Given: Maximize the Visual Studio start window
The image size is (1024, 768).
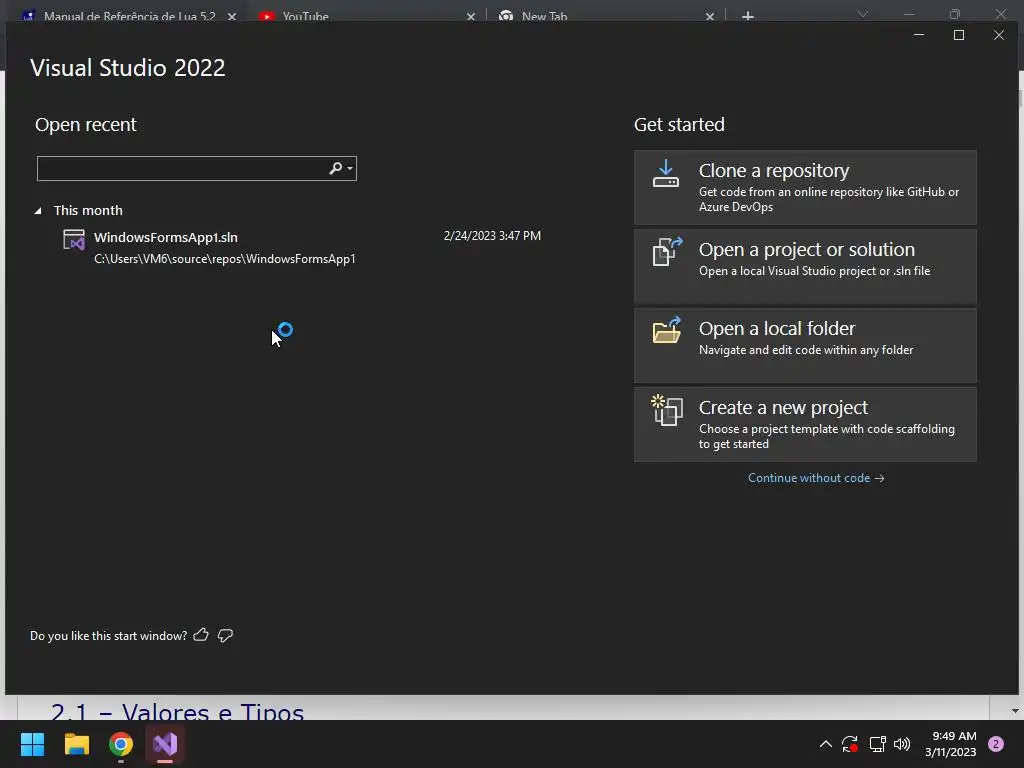Looking at the screenshot, I should (x=959, y=35).
